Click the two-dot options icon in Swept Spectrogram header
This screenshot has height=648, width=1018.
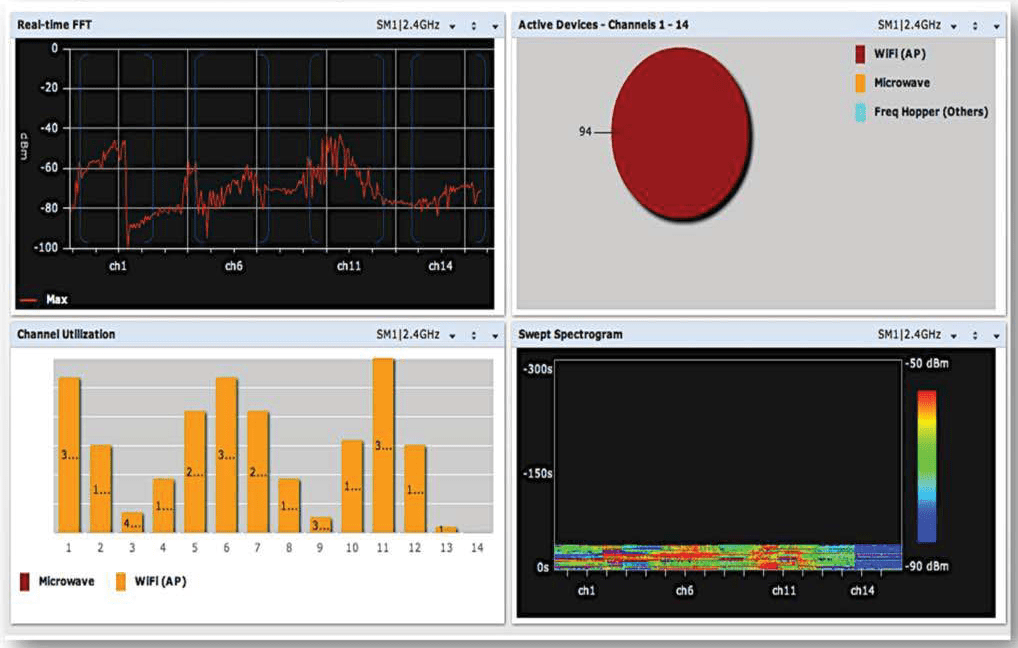click(x=975, y=335)
